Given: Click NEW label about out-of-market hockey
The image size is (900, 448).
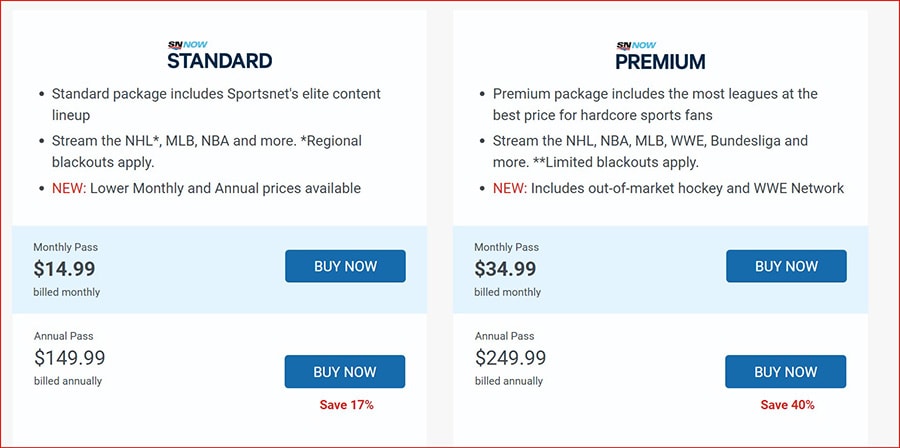Looking at the screenshot, I should click(510, 188).
